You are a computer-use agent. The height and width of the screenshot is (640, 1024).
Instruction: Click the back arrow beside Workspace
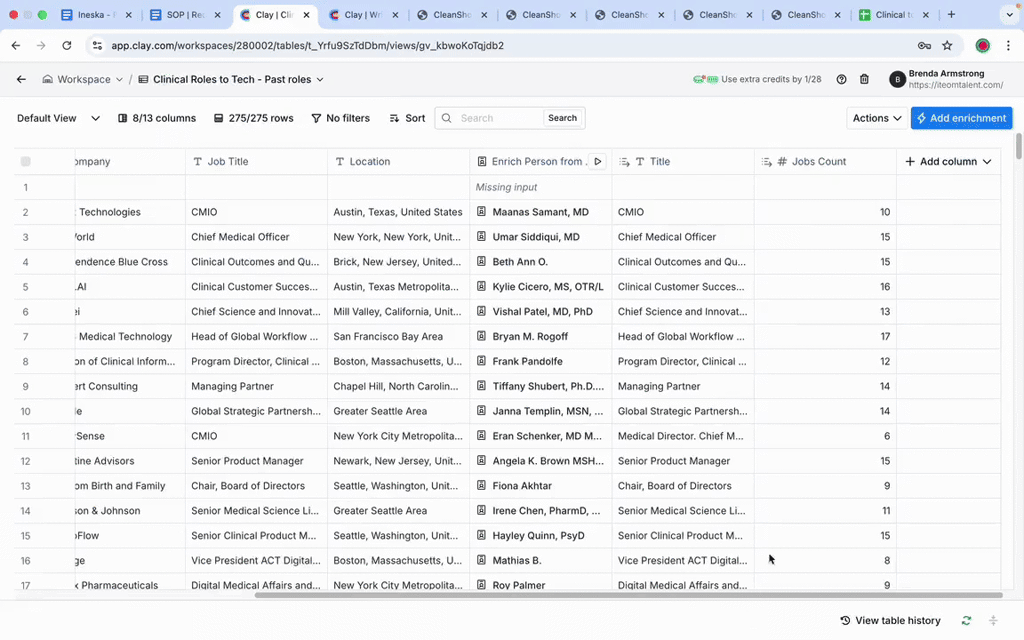click(21, 79)
